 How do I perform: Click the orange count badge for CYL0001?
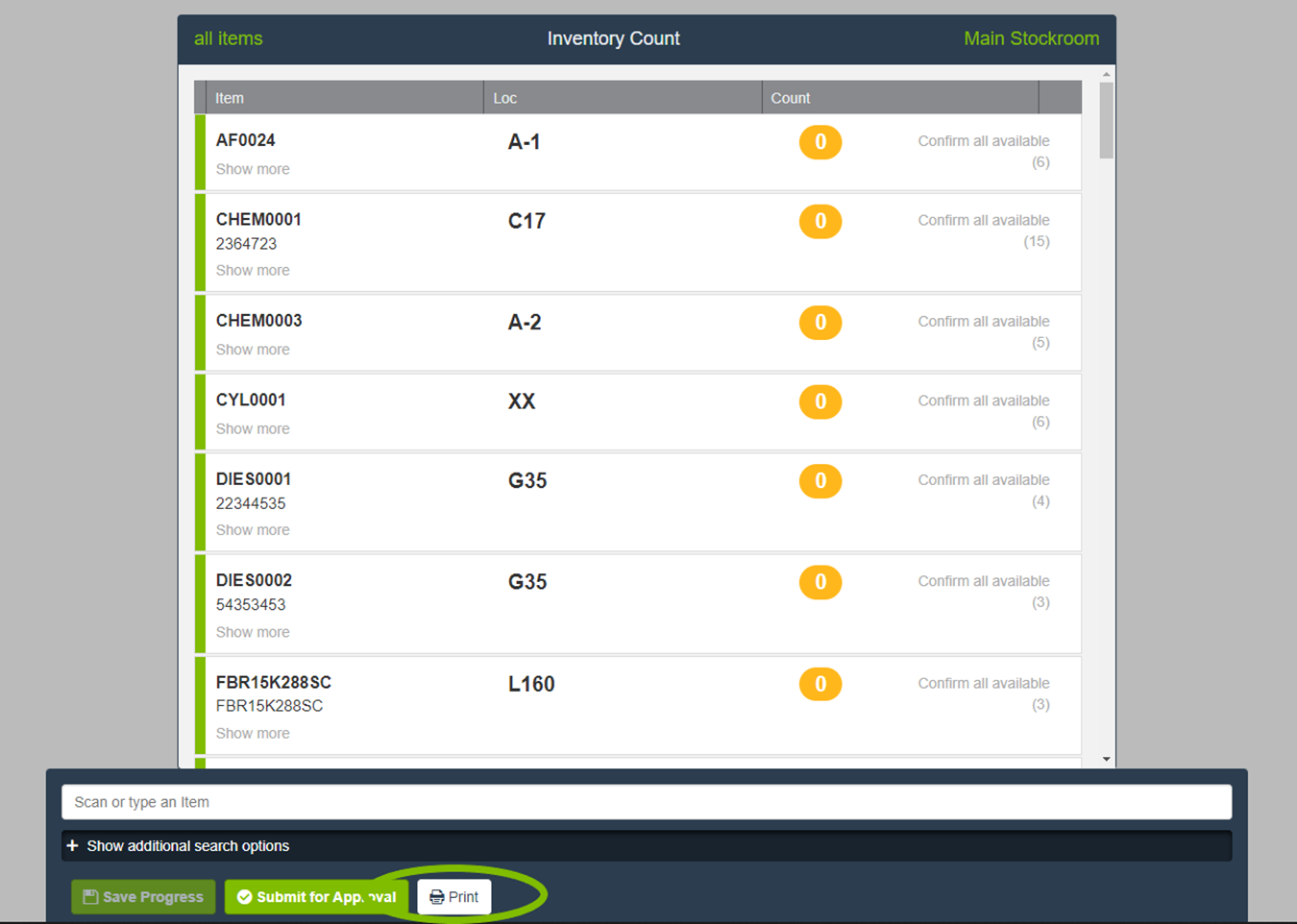[x=820, y=401]
